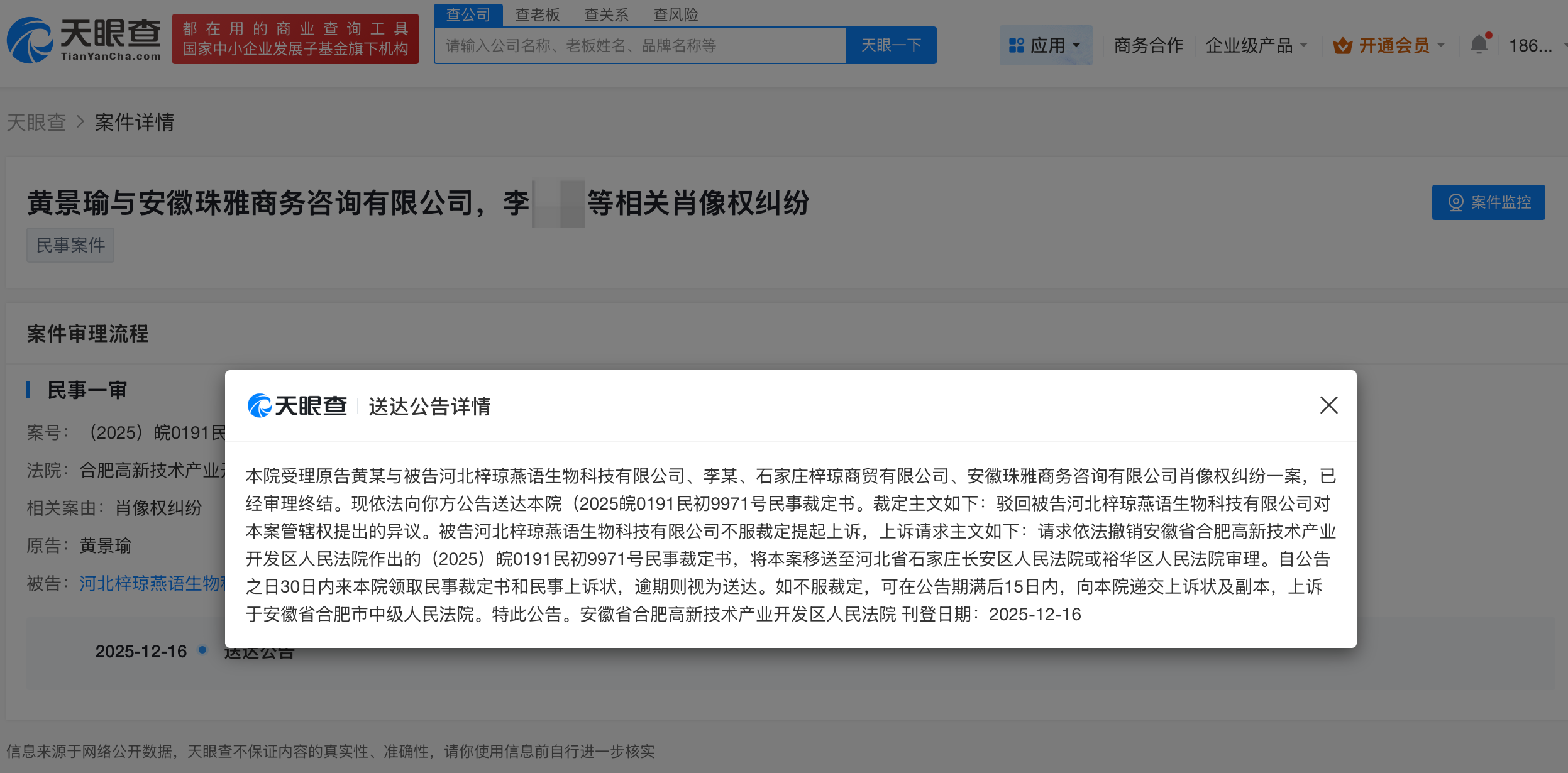This screenshot has width=1568, height=773.
Task: Click the blue timeline dot next to 2025-12-16
Action: [x=202, y=650]
